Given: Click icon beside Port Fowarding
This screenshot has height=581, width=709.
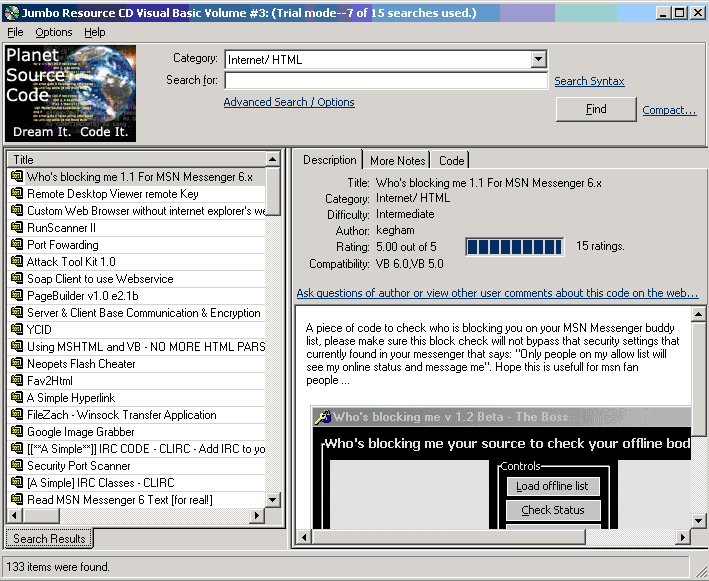Looking at the screenshot, I should [x=17, y=244].
